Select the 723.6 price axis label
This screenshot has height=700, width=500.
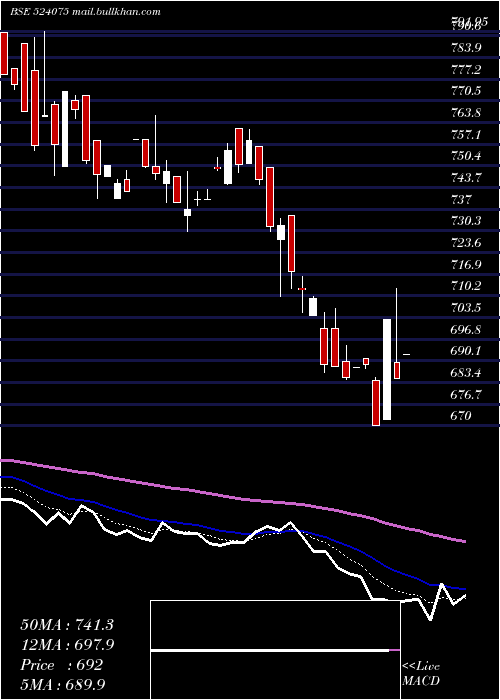pos(466,243)
